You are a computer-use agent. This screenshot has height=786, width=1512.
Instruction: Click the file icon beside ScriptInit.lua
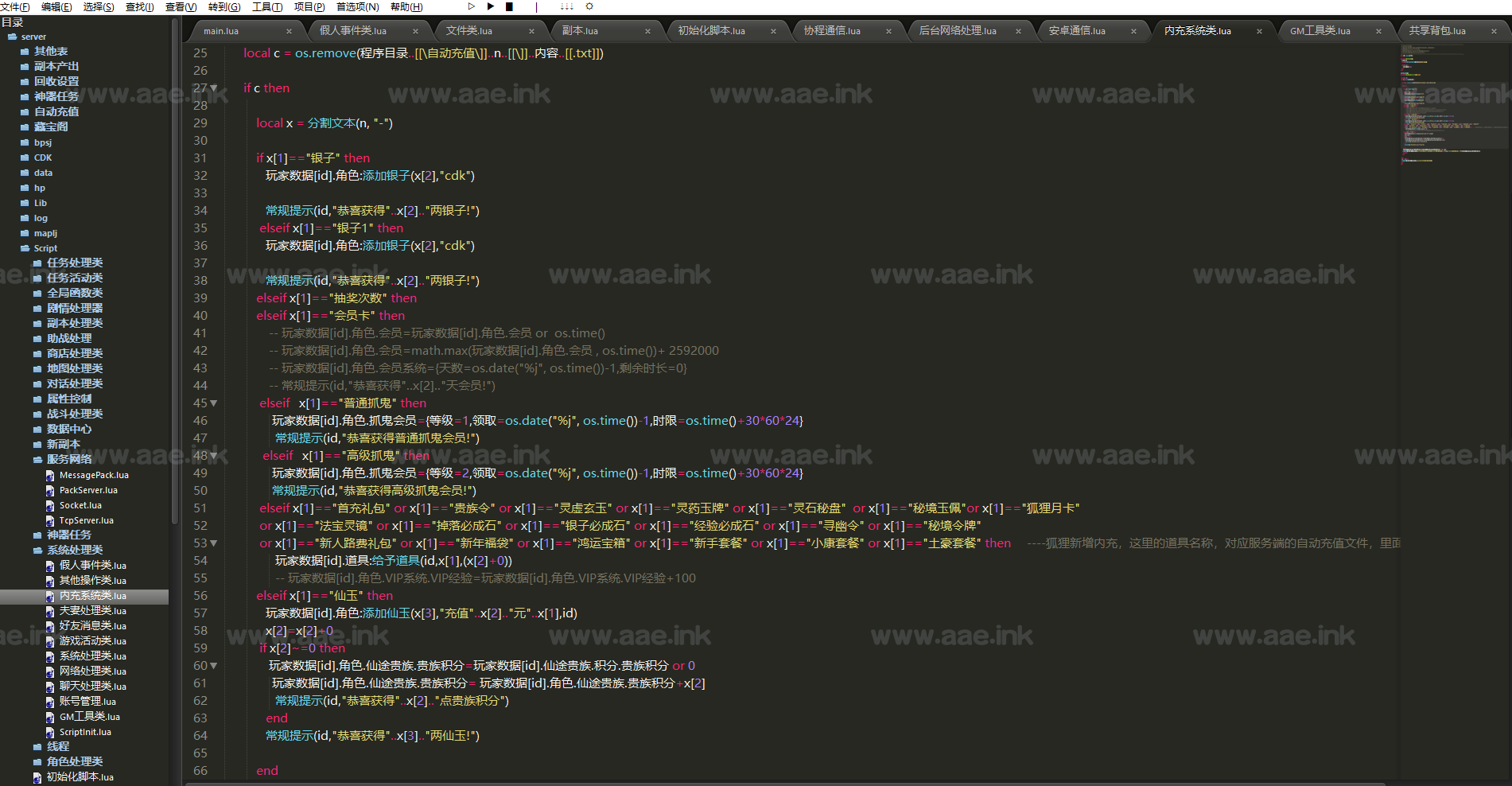point(50,732)
